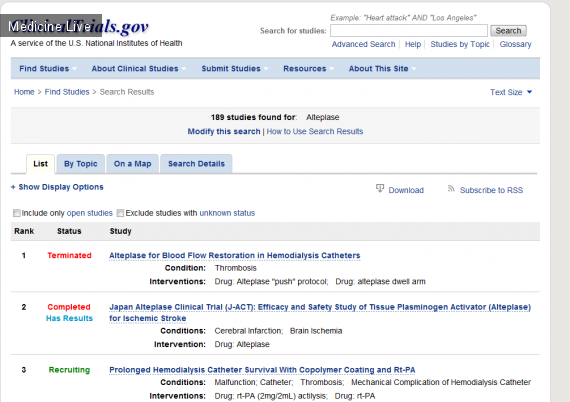Open the Text Size dropdown
This screenshot has height=402, width=570.
pyautogui.click(x=511, y=92)
